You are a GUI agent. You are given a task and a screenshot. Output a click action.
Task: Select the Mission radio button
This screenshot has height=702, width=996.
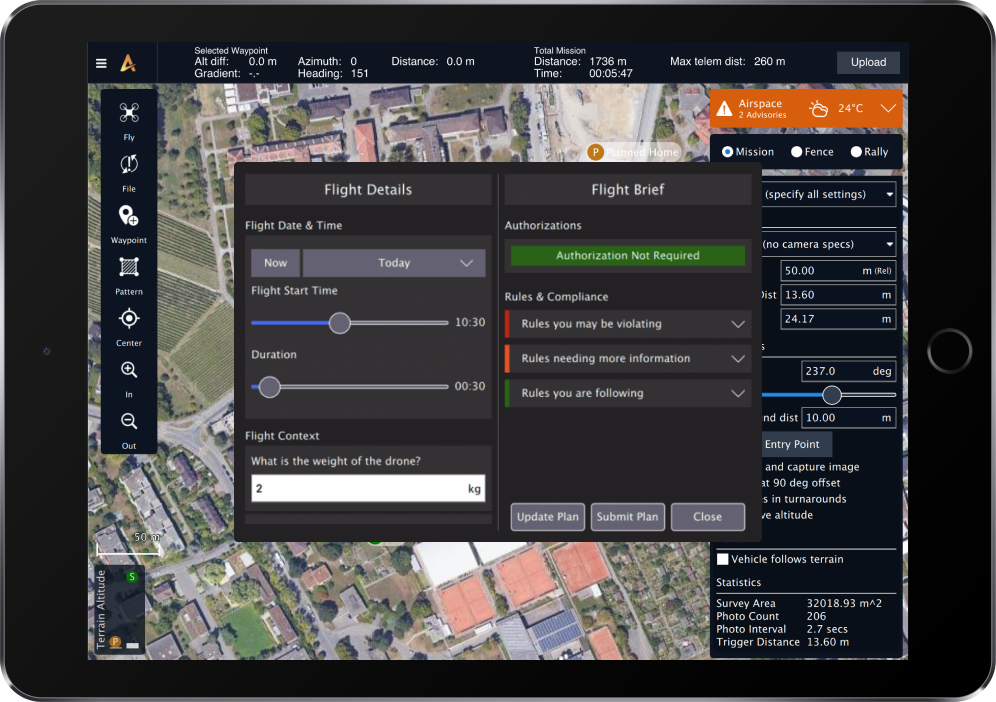pyautogui.click(x=727, y=152)
